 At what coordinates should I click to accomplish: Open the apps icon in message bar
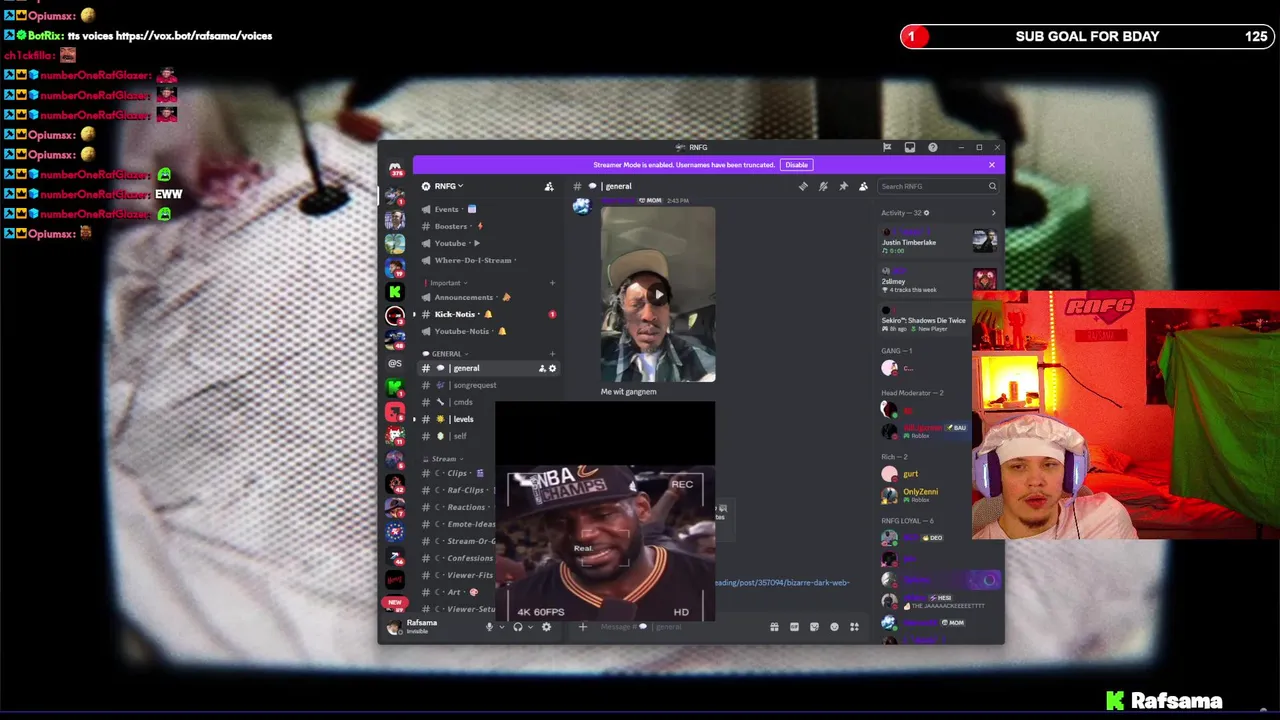(x=854, y=627)
